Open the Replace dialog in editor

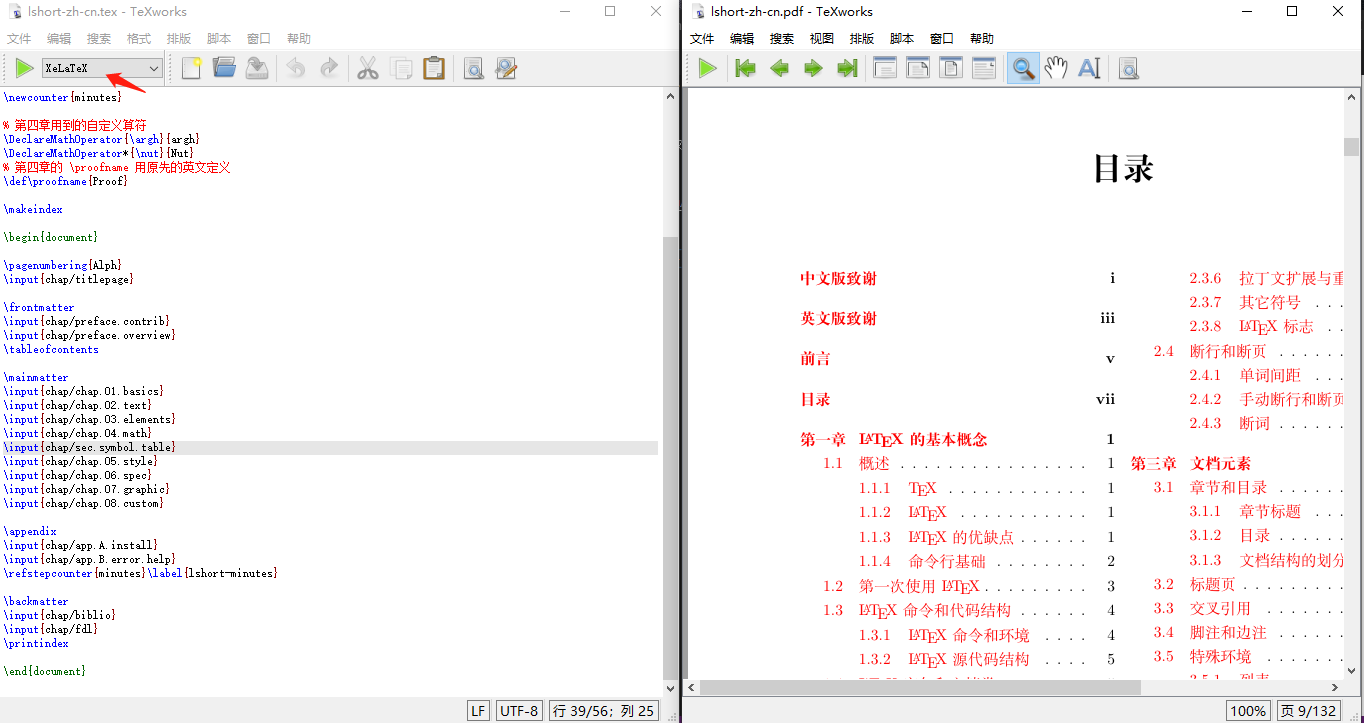click(506, 68)
